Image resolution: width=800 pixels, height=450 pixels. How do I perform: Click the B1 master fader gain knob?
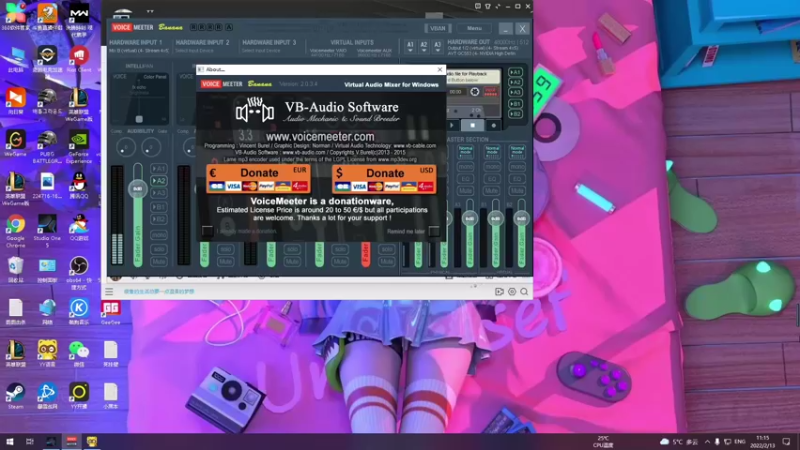495,218
